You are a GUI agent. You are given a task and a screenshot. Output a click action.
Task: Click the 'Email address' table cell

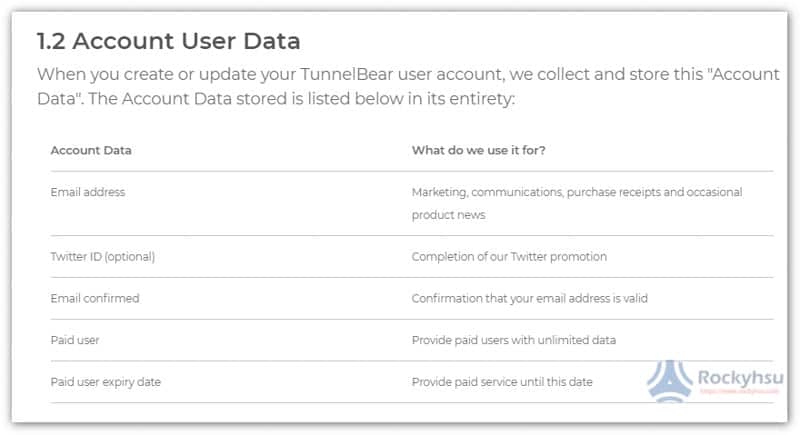(88, 192)
